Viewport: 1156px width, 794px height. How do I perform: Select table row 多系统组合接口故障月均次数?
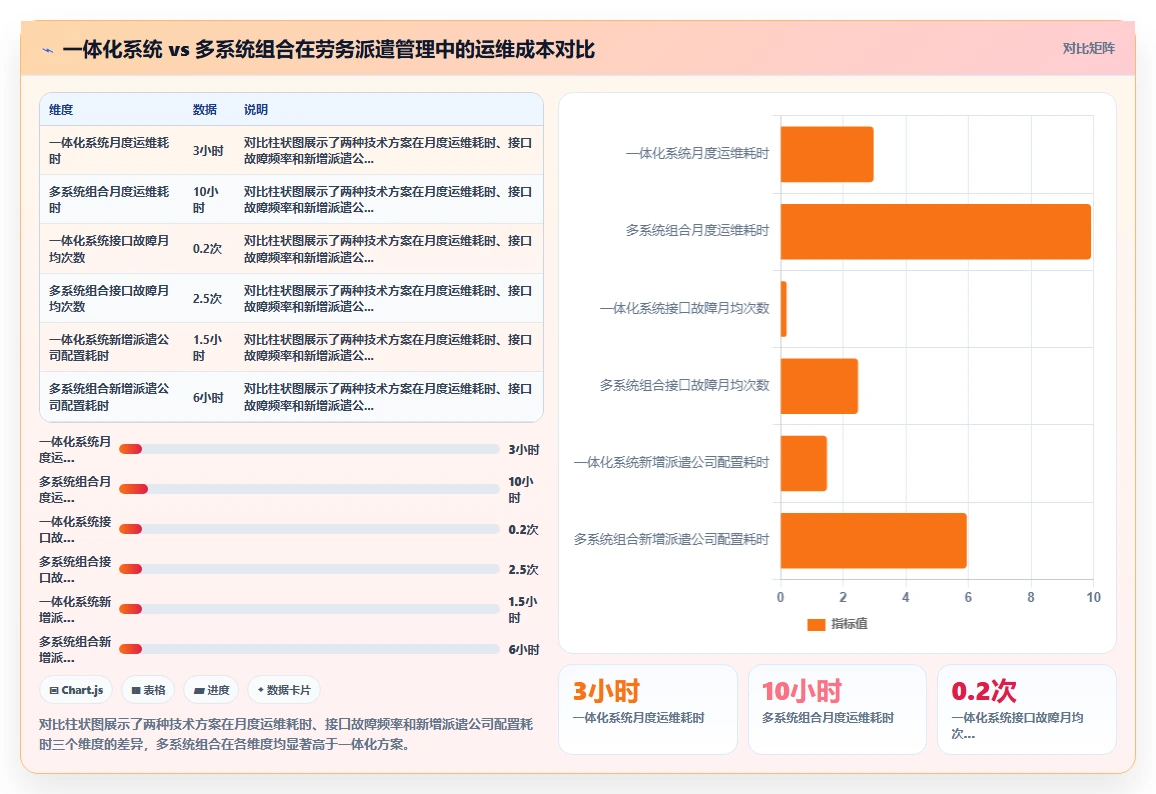(291, 298)
